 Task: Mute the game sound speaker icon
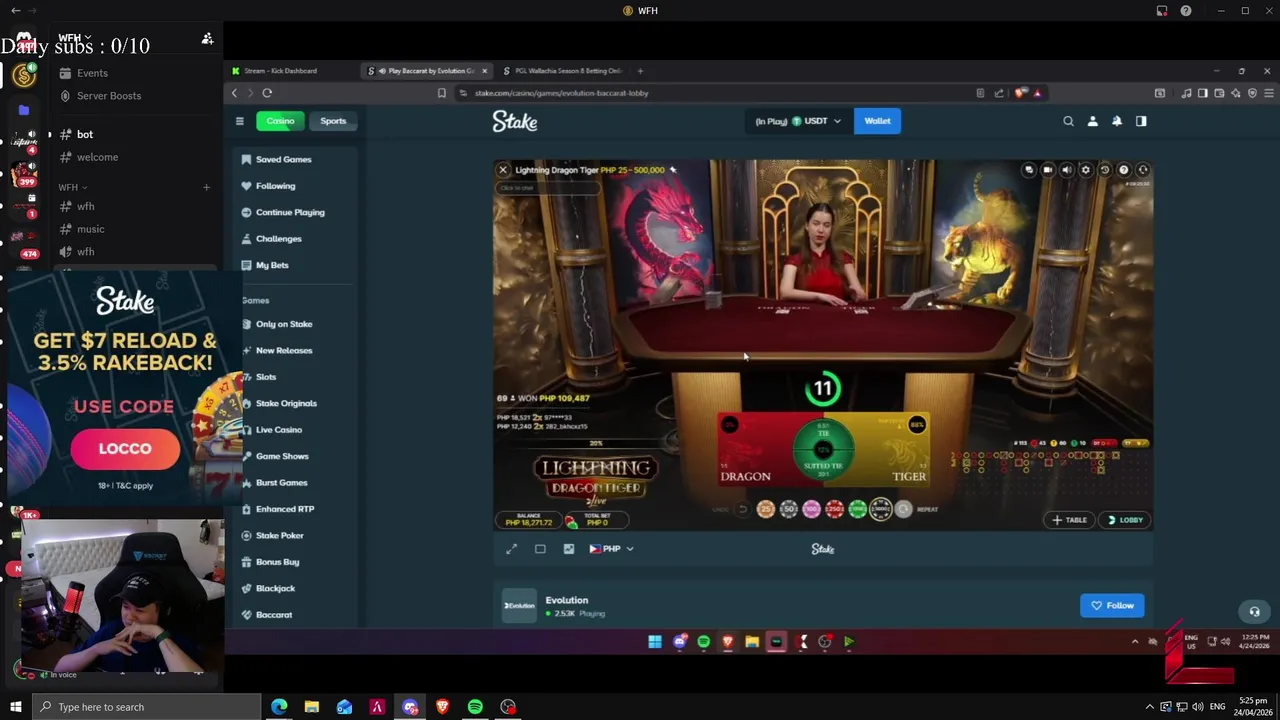tap(1066, 170)
